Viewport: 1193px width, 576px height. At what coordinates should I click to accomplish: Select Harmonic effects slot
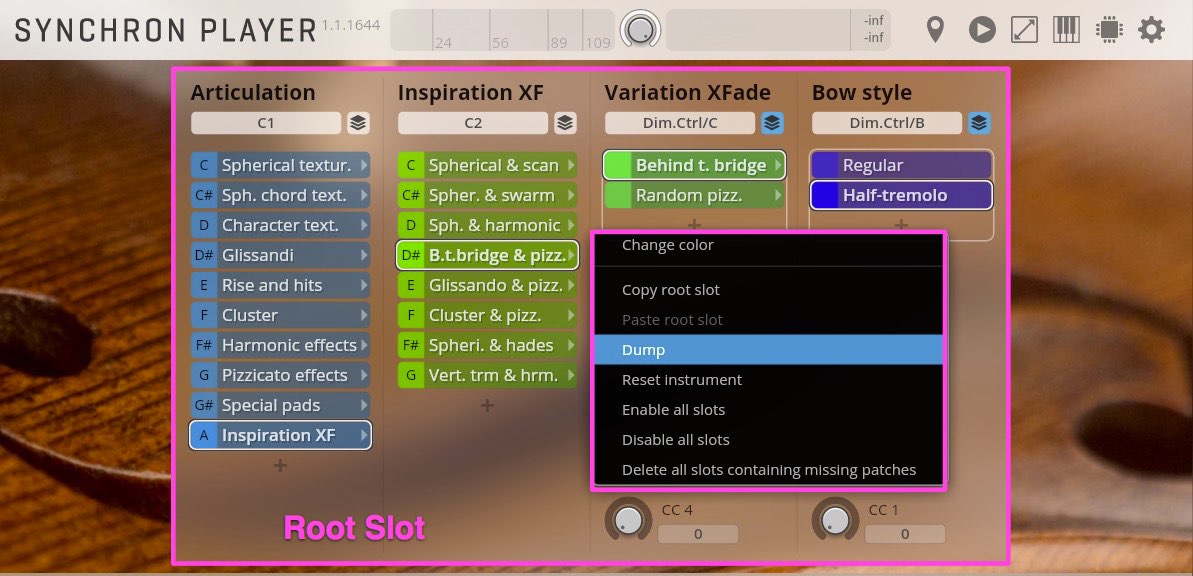tap(281, 345)
